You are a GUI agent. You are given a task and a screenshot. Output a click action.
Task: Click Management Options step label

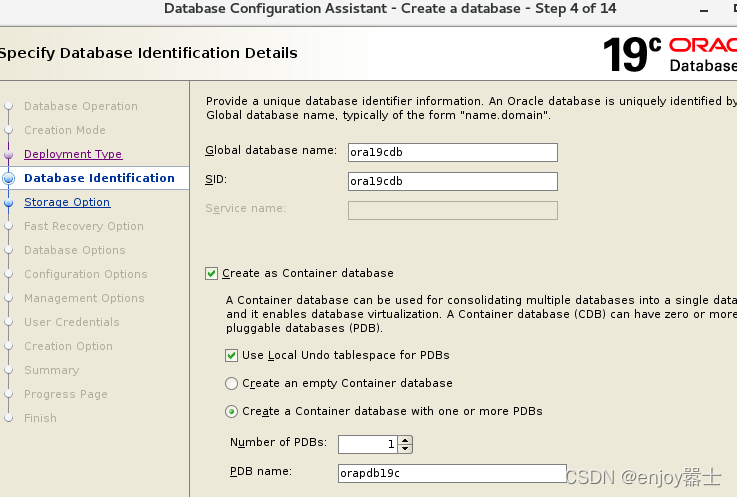(x=84, y=298)
